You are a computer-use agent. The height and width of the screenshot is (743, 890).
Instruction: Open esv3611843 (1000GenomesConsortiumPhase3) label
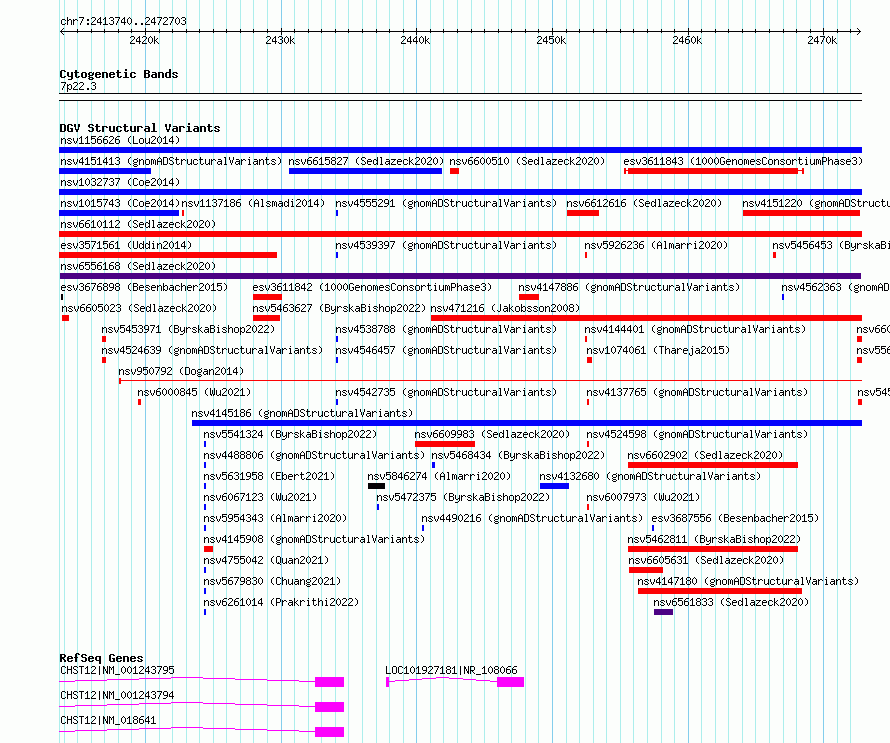click(743, 161)
